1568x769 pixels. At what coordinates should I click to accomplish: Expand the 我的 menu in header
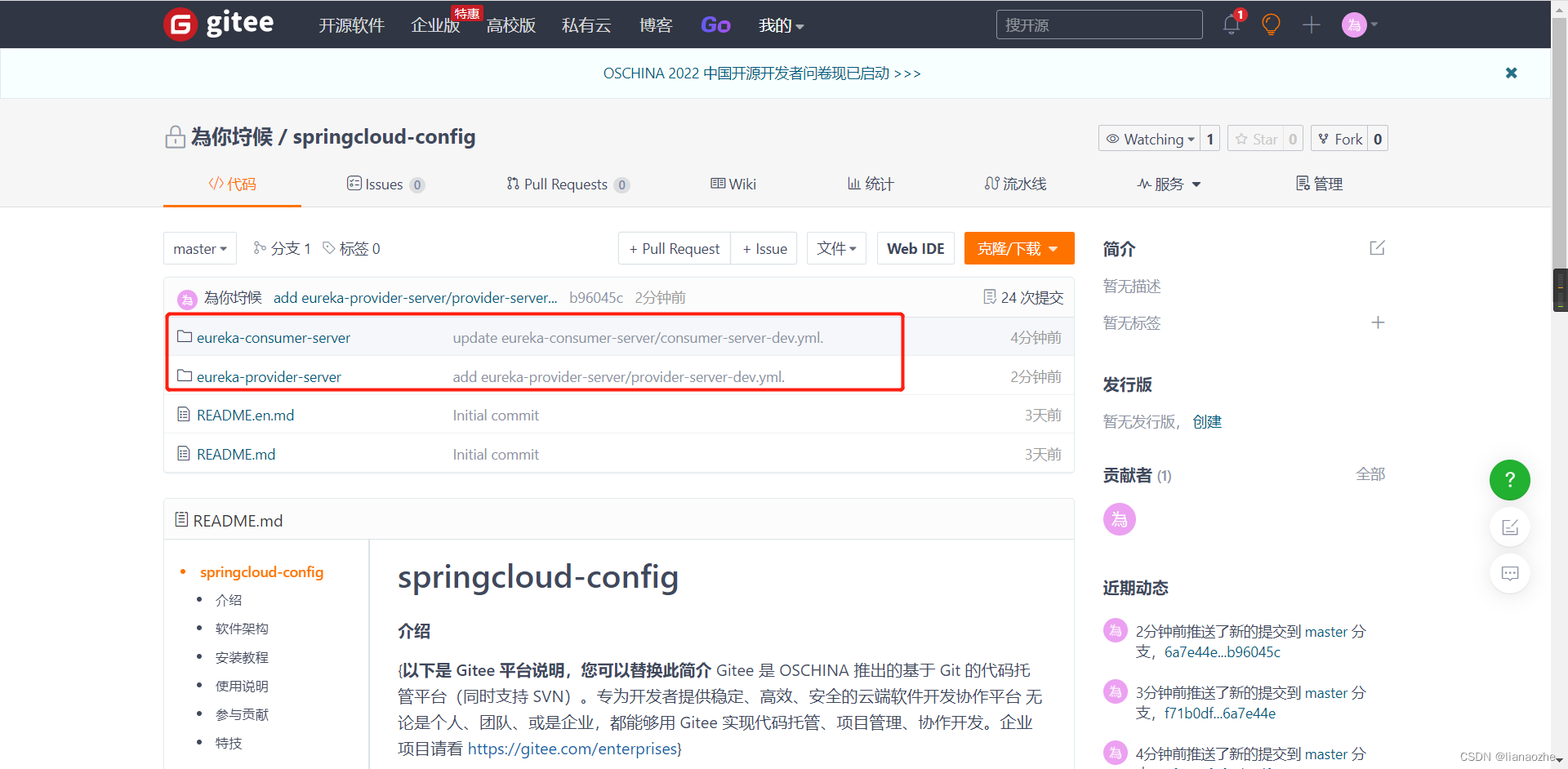click(x=782, y=25)
